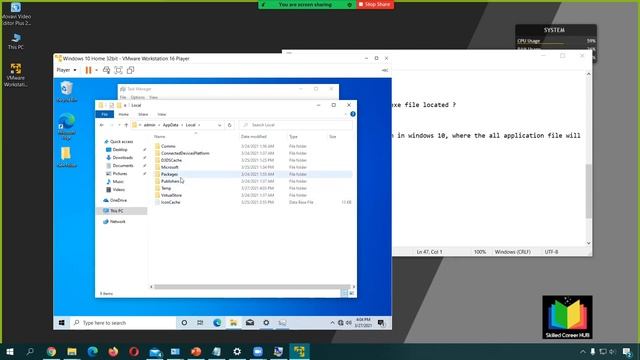Image resolution: width=640 pixels, height=360 pixels.
Task: Click VMware send Ctrl+Alt+Del icon
Action: pos(107,70)
